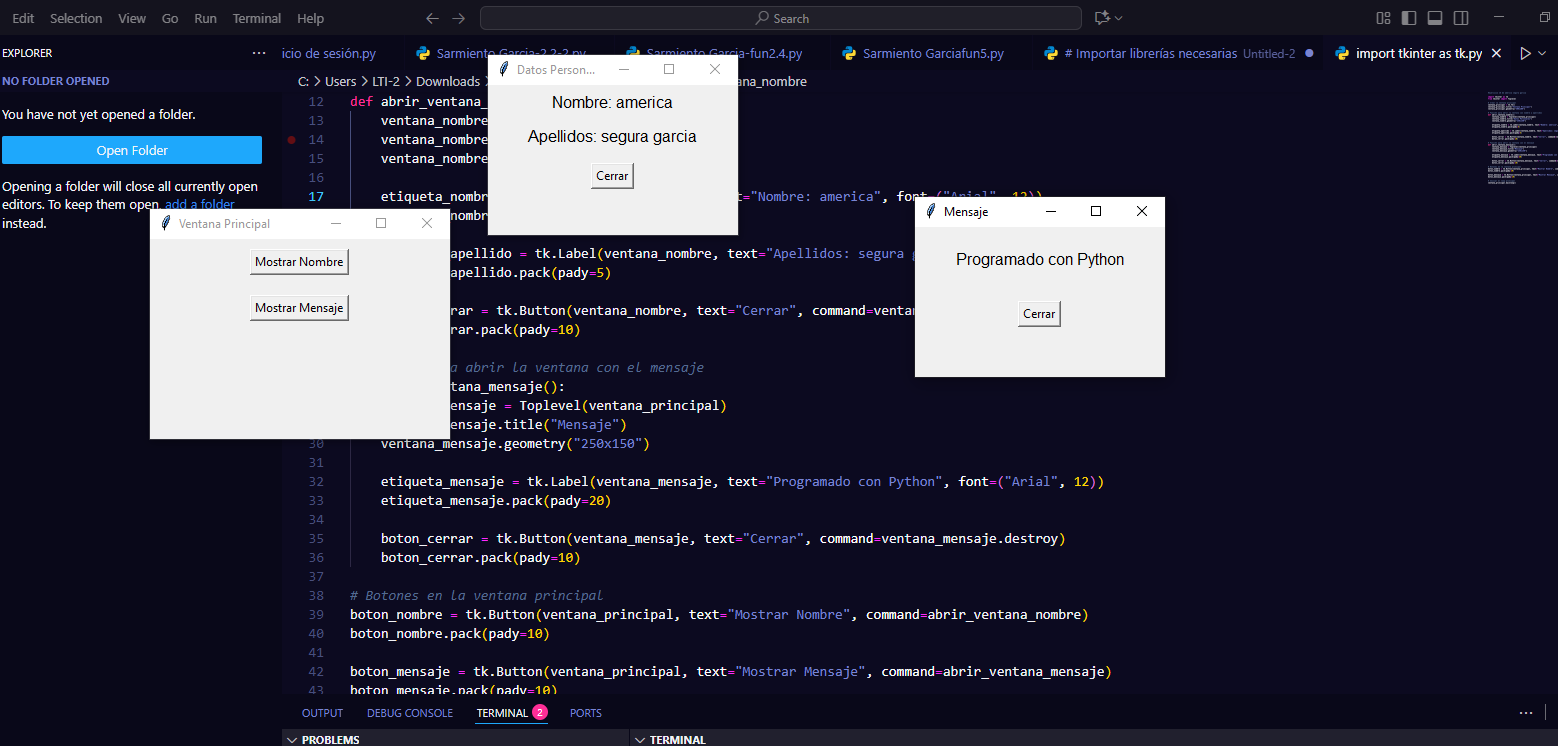Click the forward navigation arrow
This screenshot has height=746, width=1558.
pyautogui.click(x=458, y=18)
